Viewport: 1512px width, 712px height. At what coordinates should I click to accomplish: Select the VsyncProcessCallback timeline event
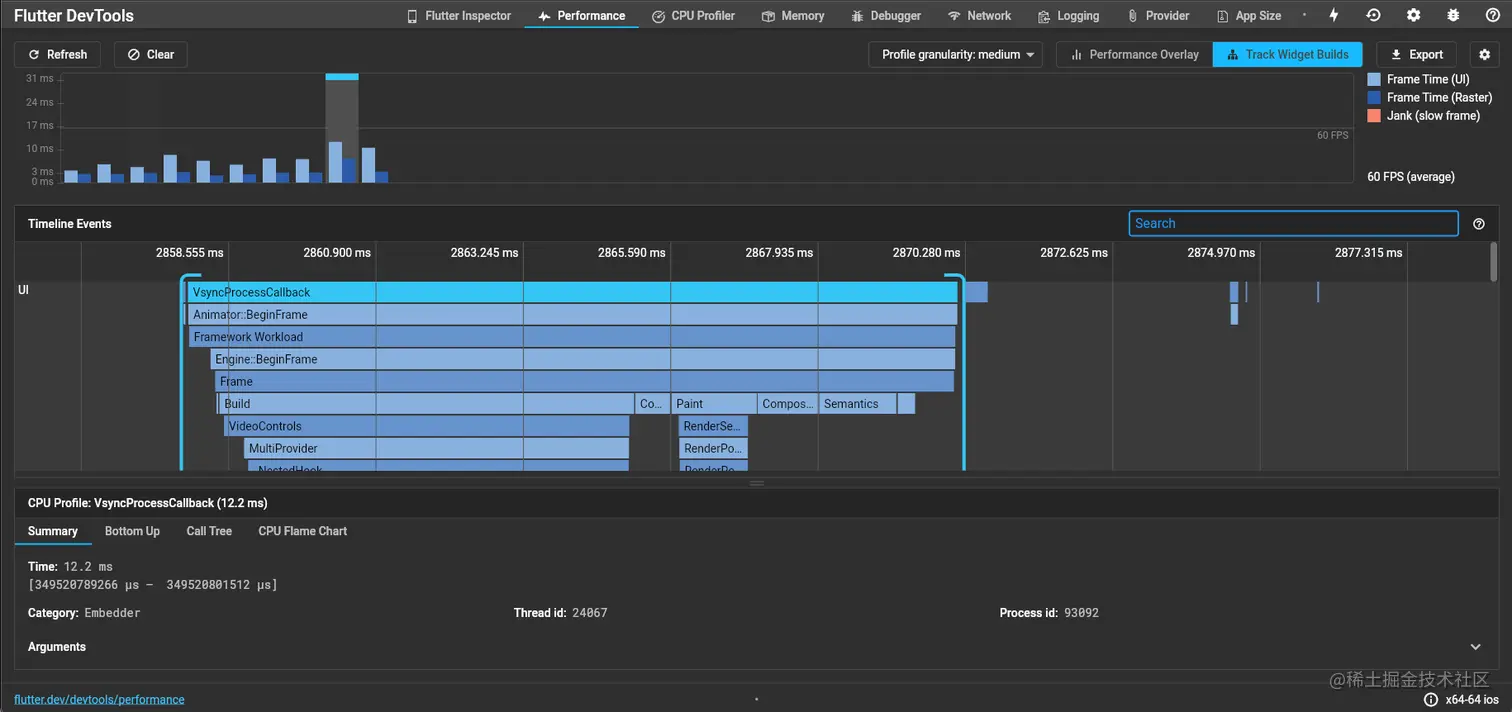tap(573, 292)
